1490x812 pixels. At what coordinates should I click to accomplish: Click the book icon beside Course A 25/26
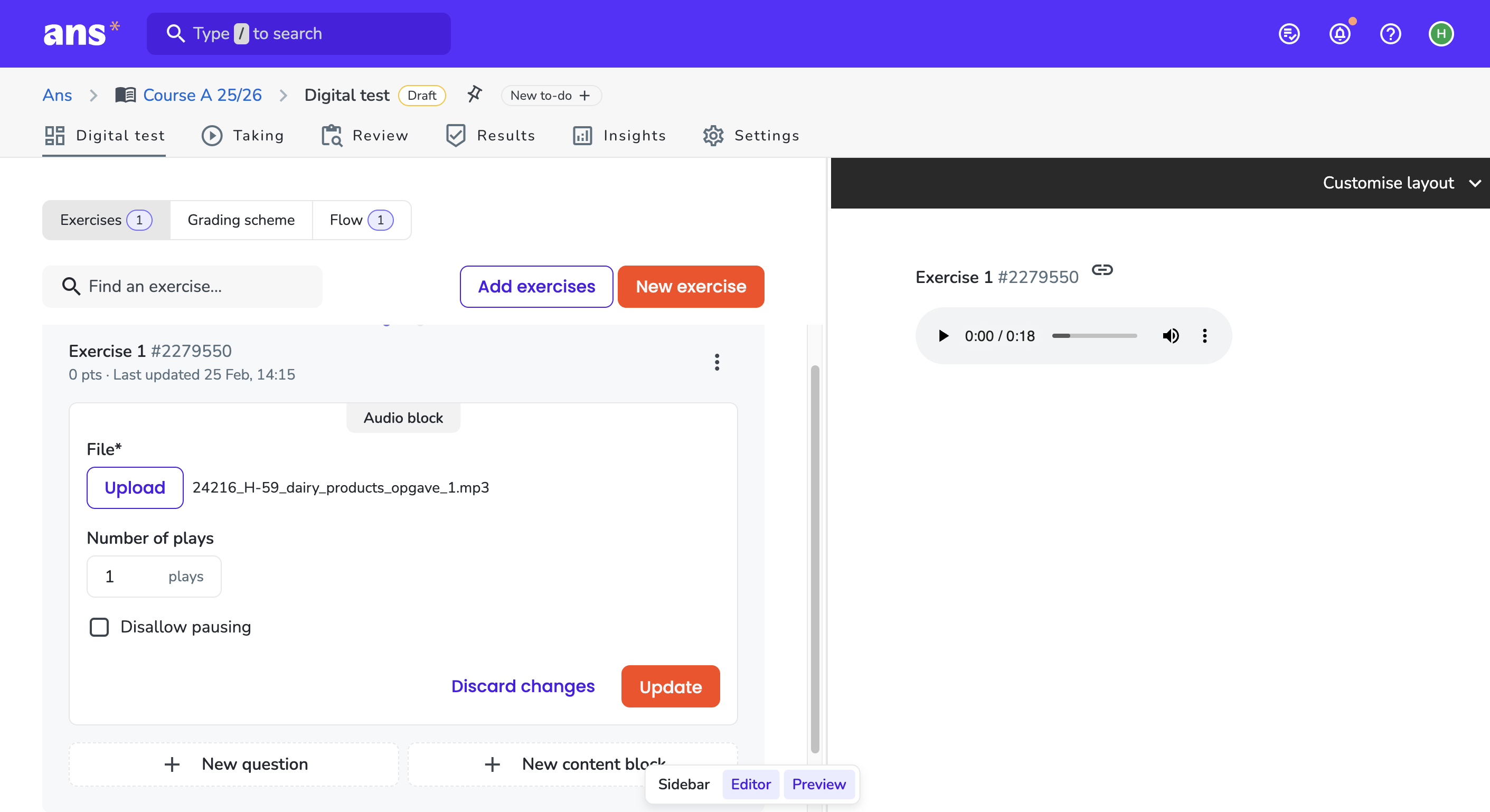click(x=126, y=95)
